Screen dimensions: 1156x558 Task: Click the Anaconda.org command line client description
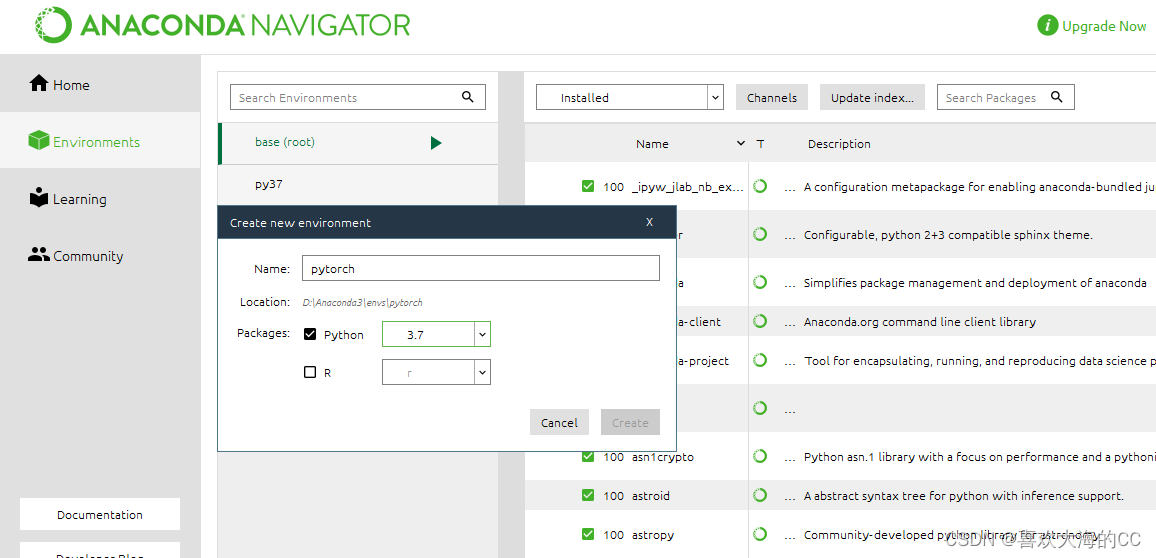pos(919,322)
